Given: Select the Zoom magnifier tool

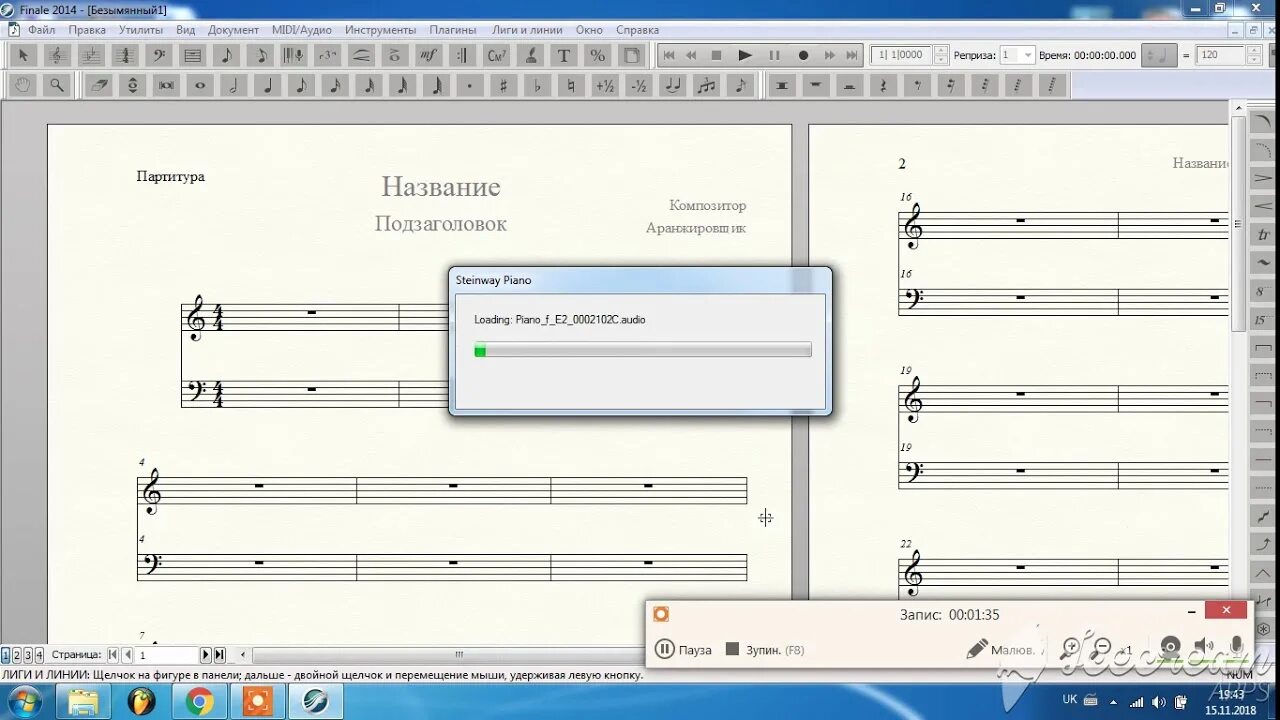Looking at the screenshot, I should pos(57,86).
